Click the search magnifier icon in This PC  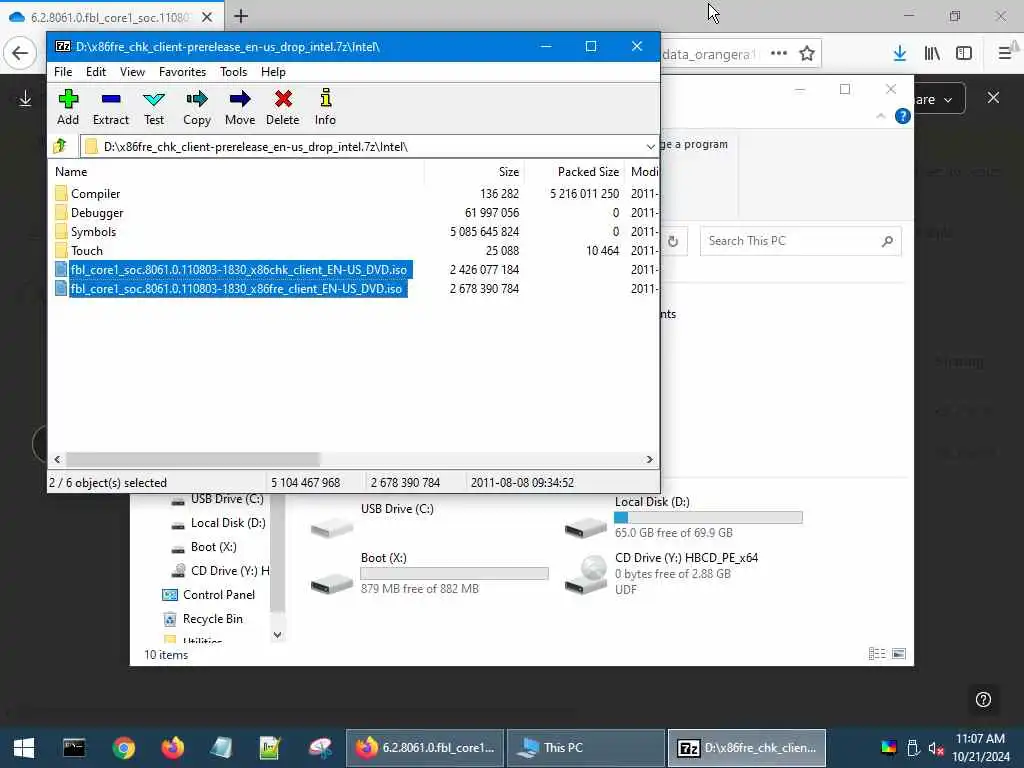tap(887, 242)
